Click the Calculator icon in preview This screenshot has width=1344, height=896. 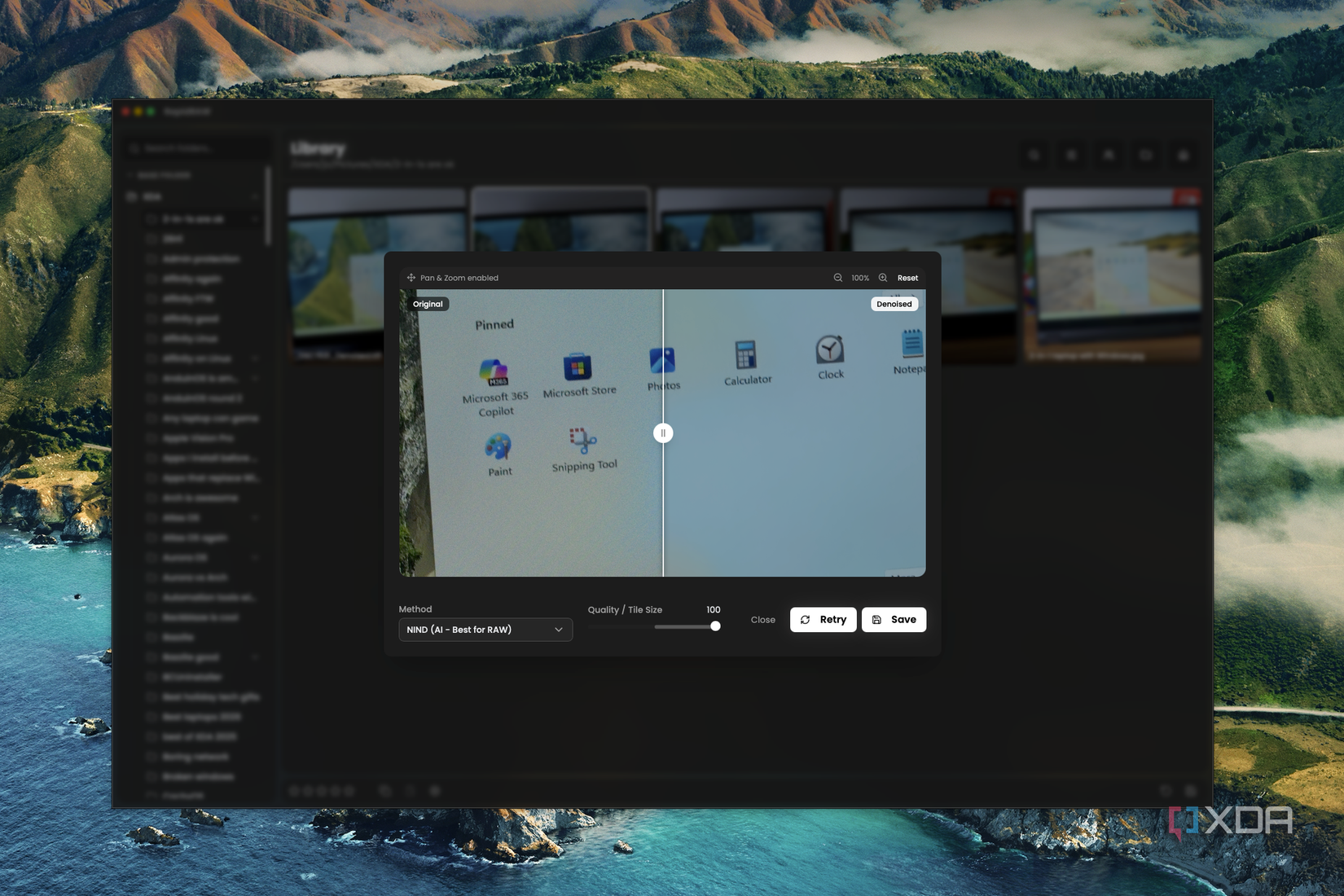[745, 355]
